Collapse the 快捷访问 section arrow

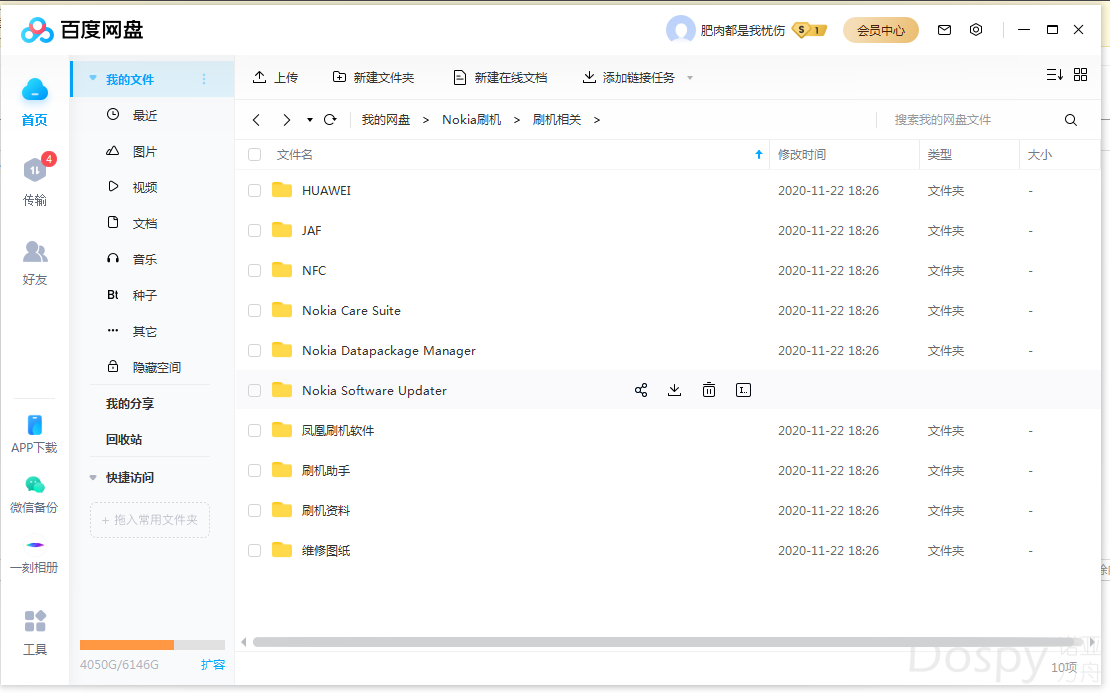tap(93, 478)
